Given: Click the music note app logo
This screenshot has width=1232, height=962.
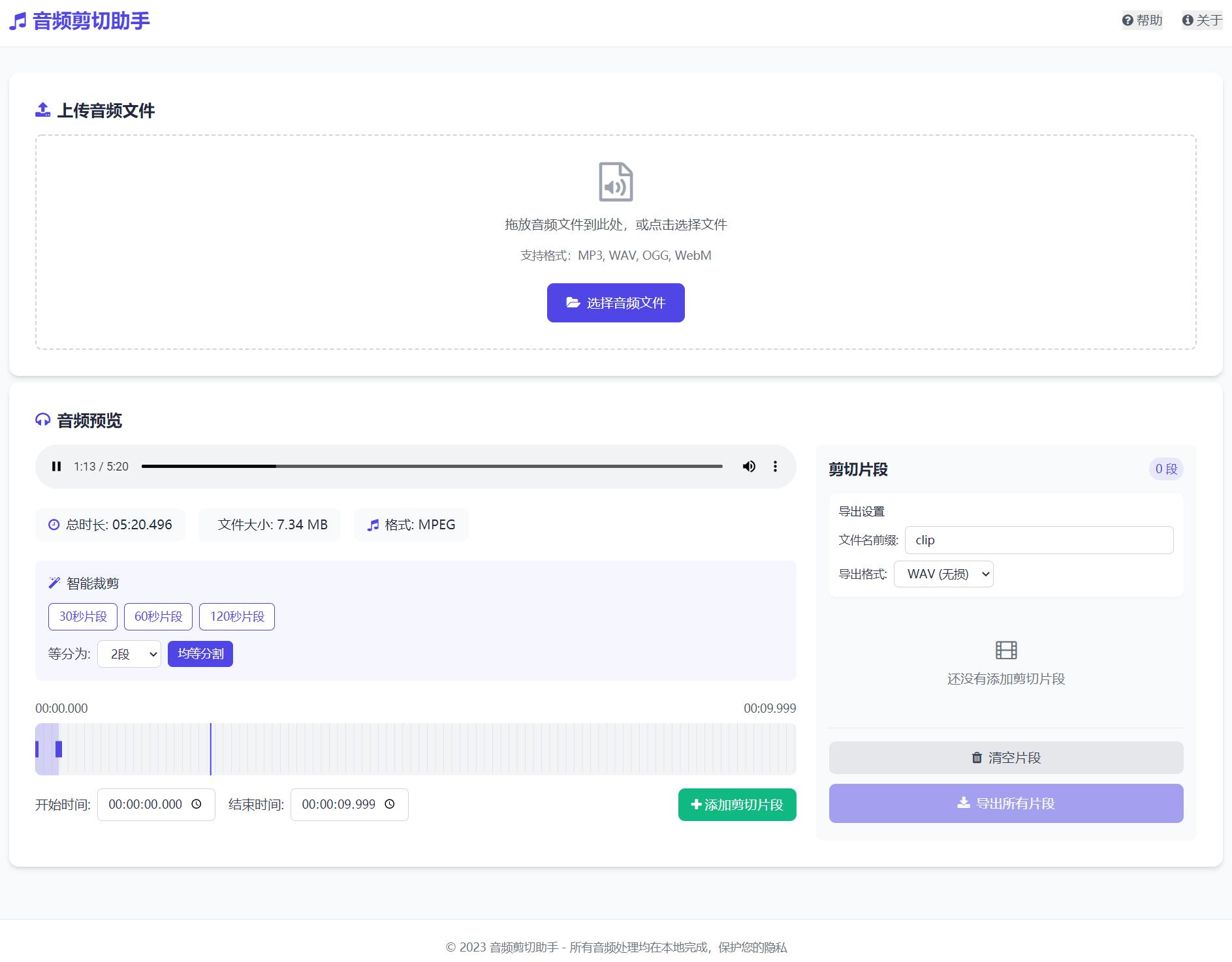Looking at the screenshot, I should click(x=18, y=22).
